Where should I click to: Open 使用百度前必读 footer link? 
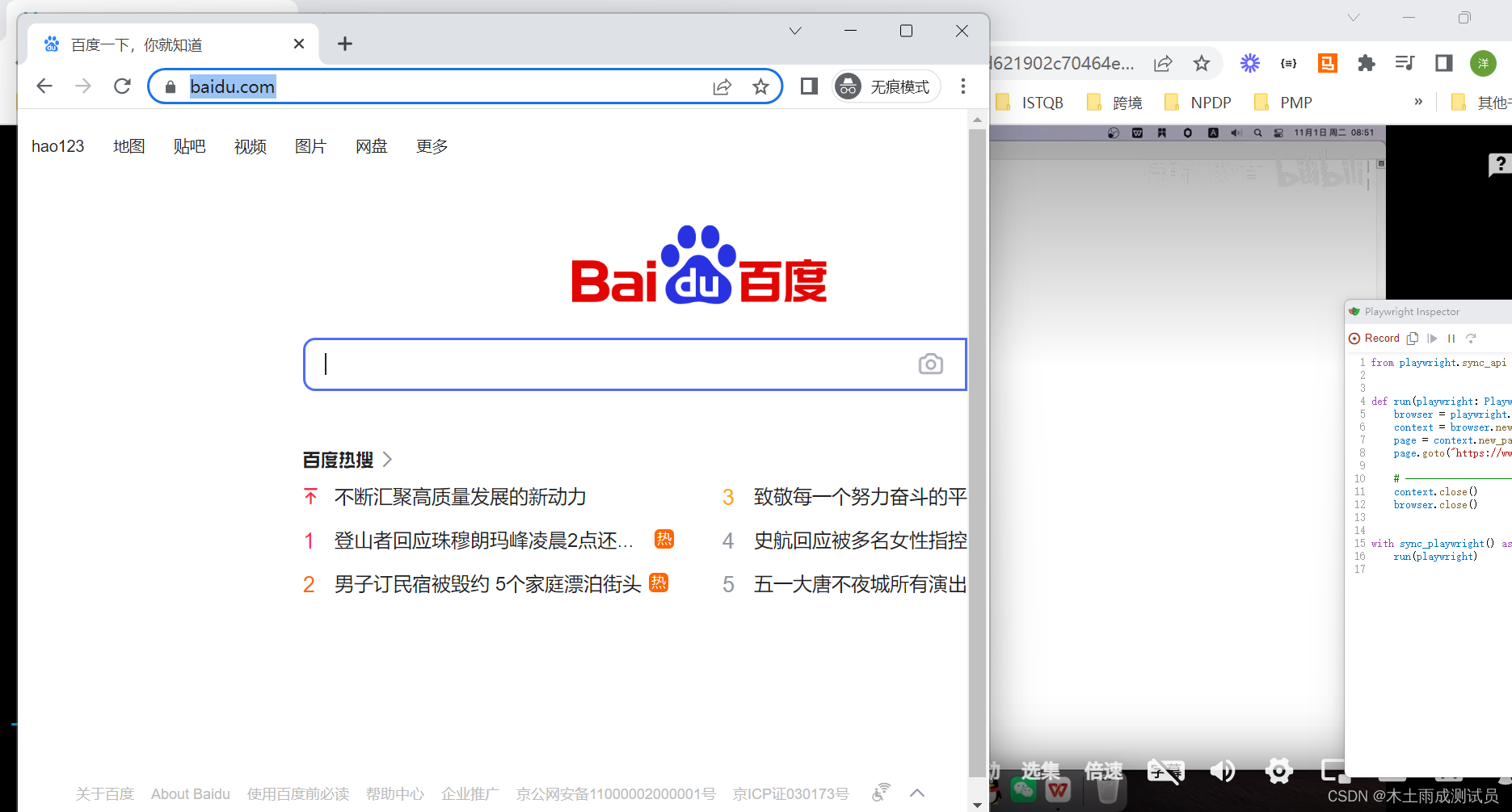point(298,794)
